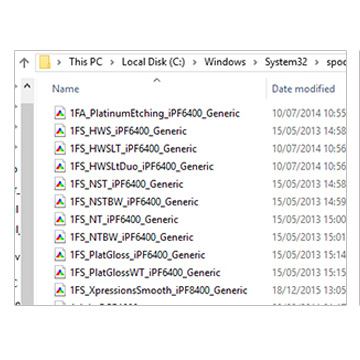This screenshot has height=360, width=360.
Task: Select the ICC icon of 1FS_HWSLtDuo file
Action: [x=60, y=166]
